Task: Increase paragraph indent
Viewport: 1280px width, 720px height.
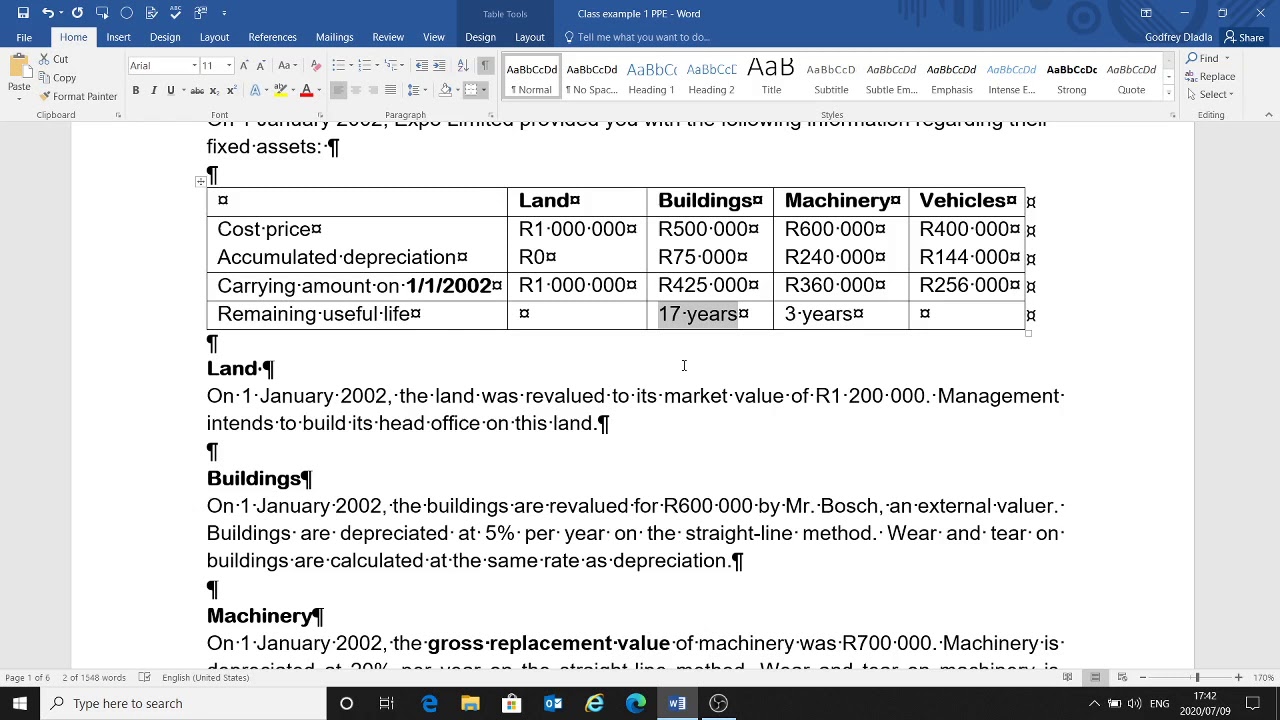Action: coord(441,66)
